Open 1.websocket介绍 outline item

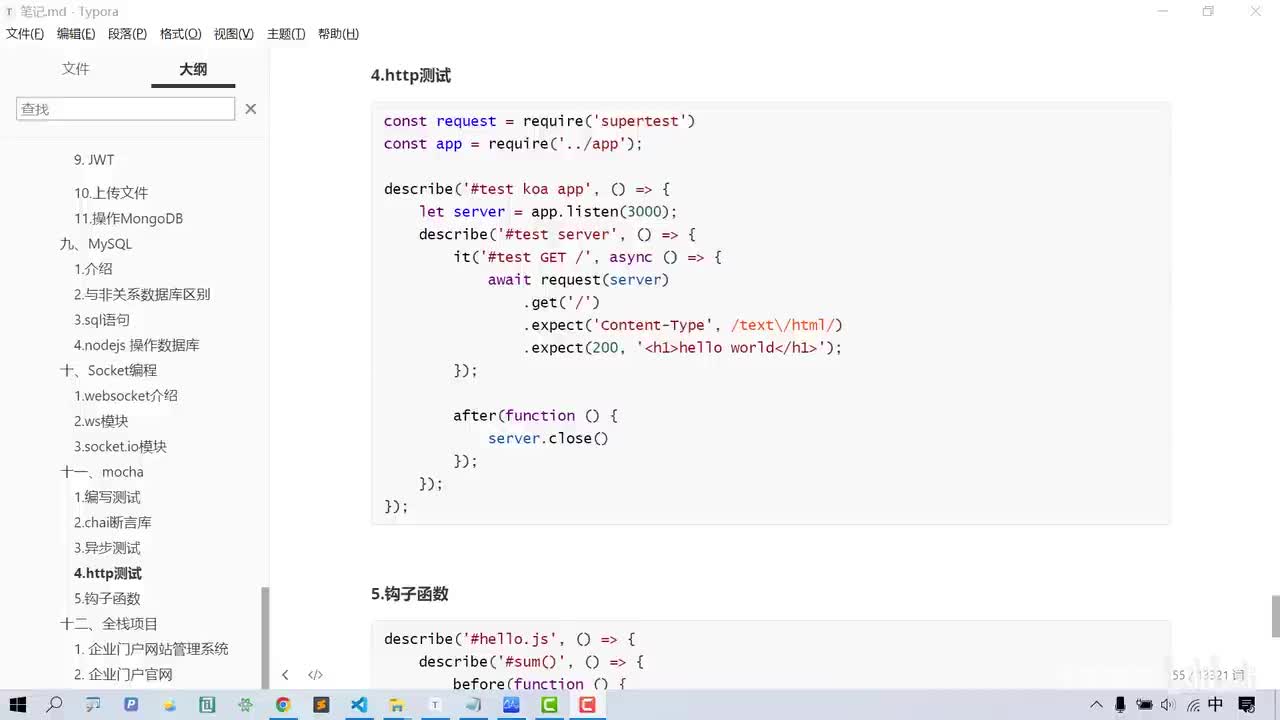click(x=126, y=396)
